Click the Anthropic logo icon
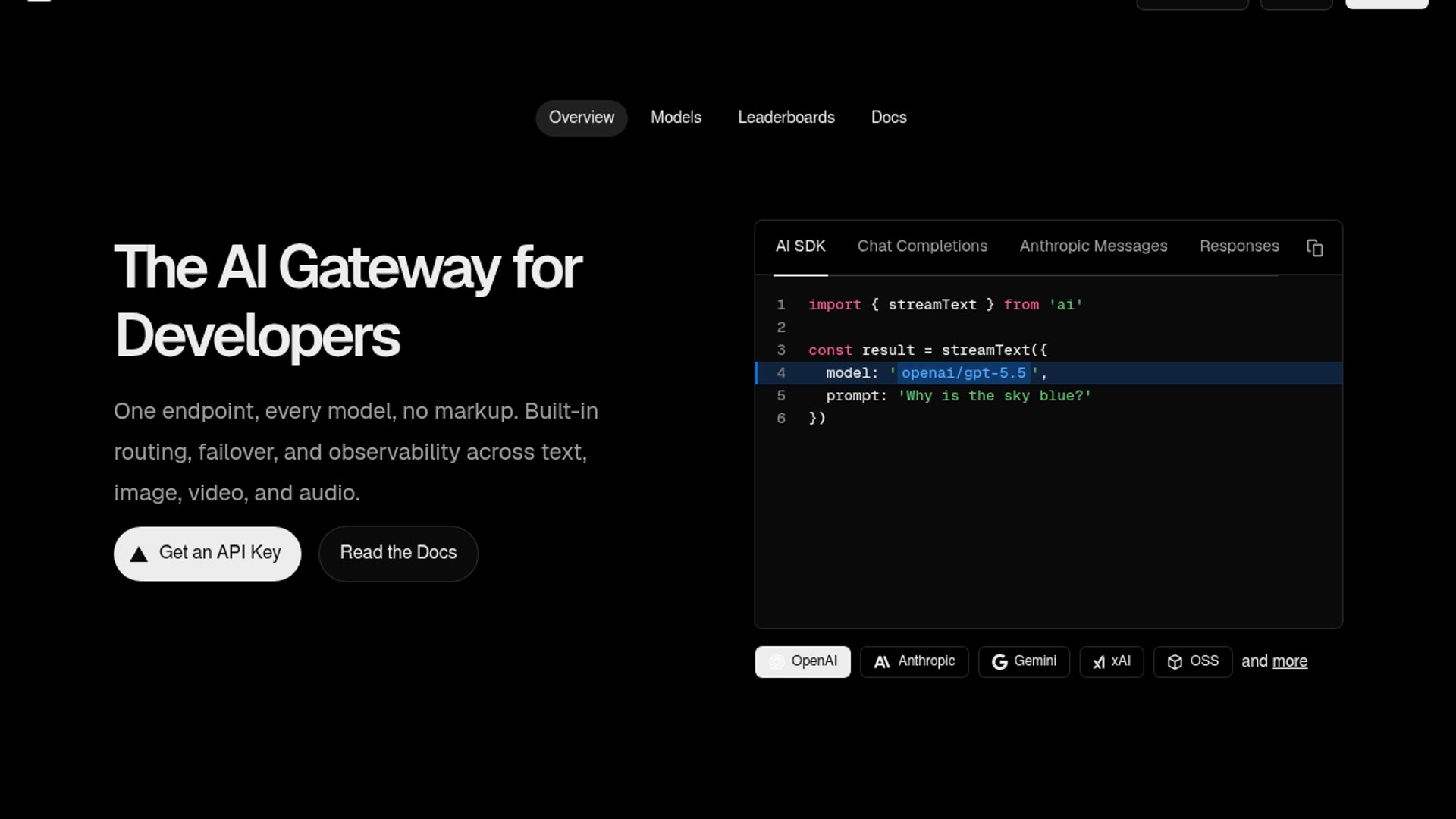The image size is (1456, 819). tap(882, 662)
